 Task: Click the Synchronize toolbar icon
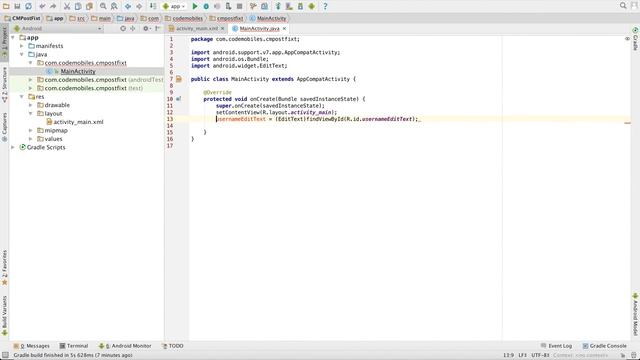(x=28, y=6)
